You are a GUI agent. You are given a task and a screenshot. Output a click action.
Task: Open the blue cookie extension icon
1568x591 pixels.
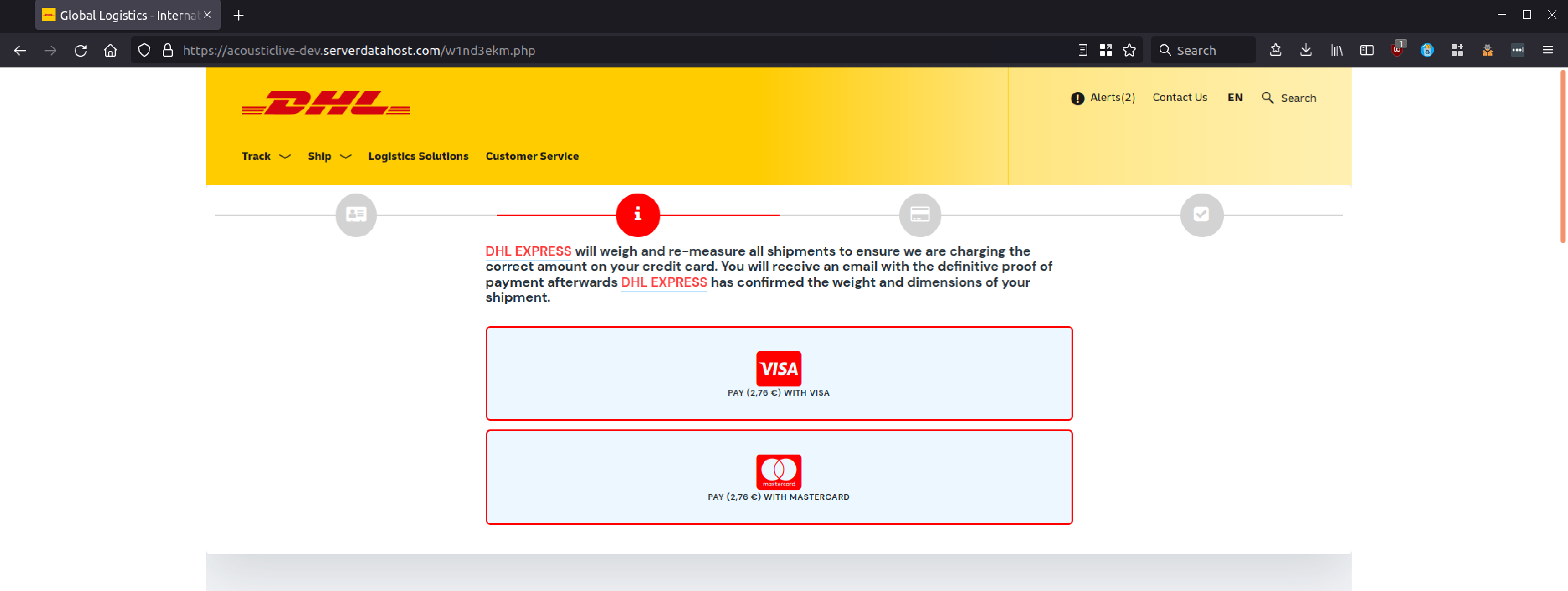point(1428,51)
